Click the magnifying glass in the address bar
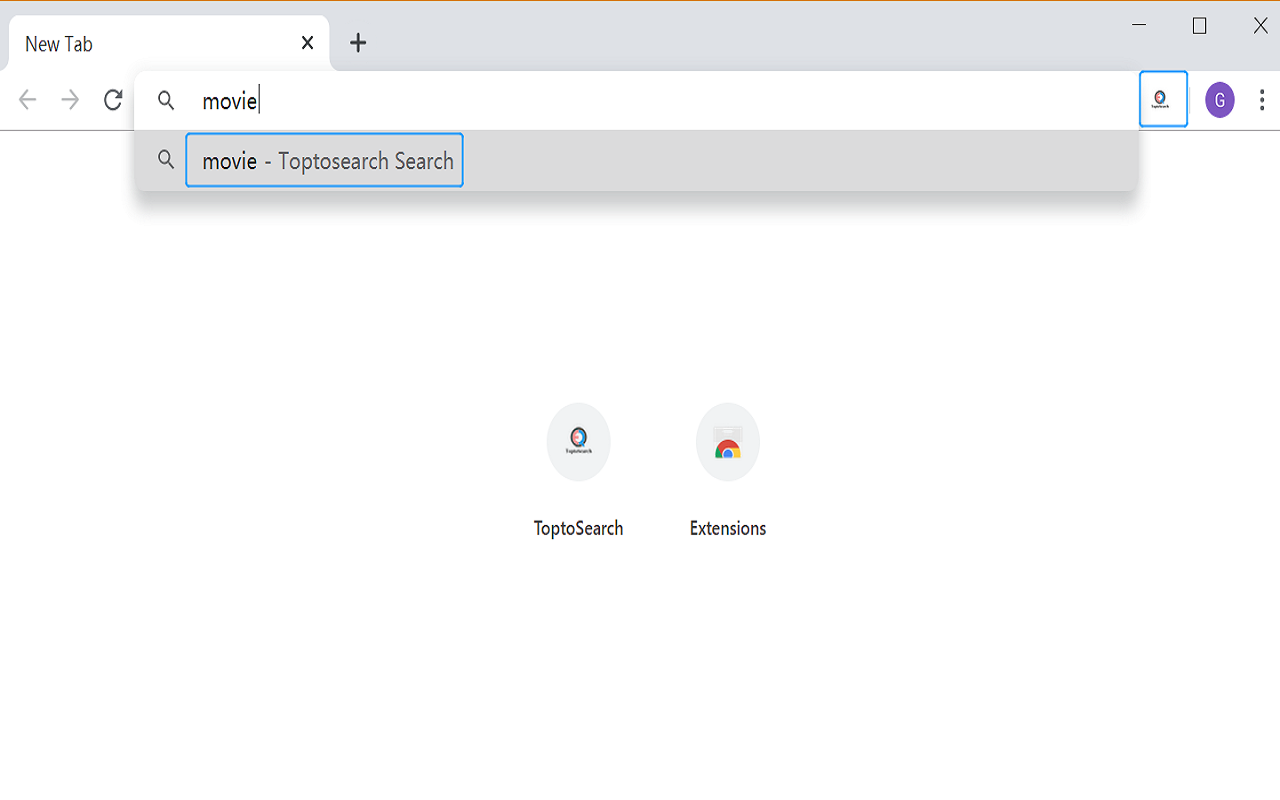Screen dimensions: 1280x800 (166, 100)
